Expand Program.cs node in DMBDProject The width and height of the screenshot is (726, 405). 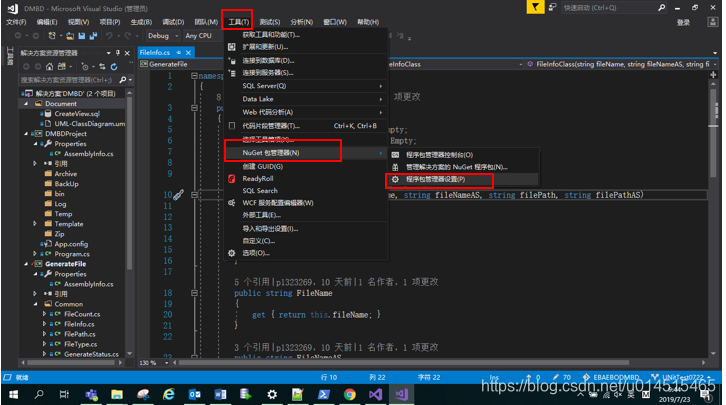pos(35,254)
